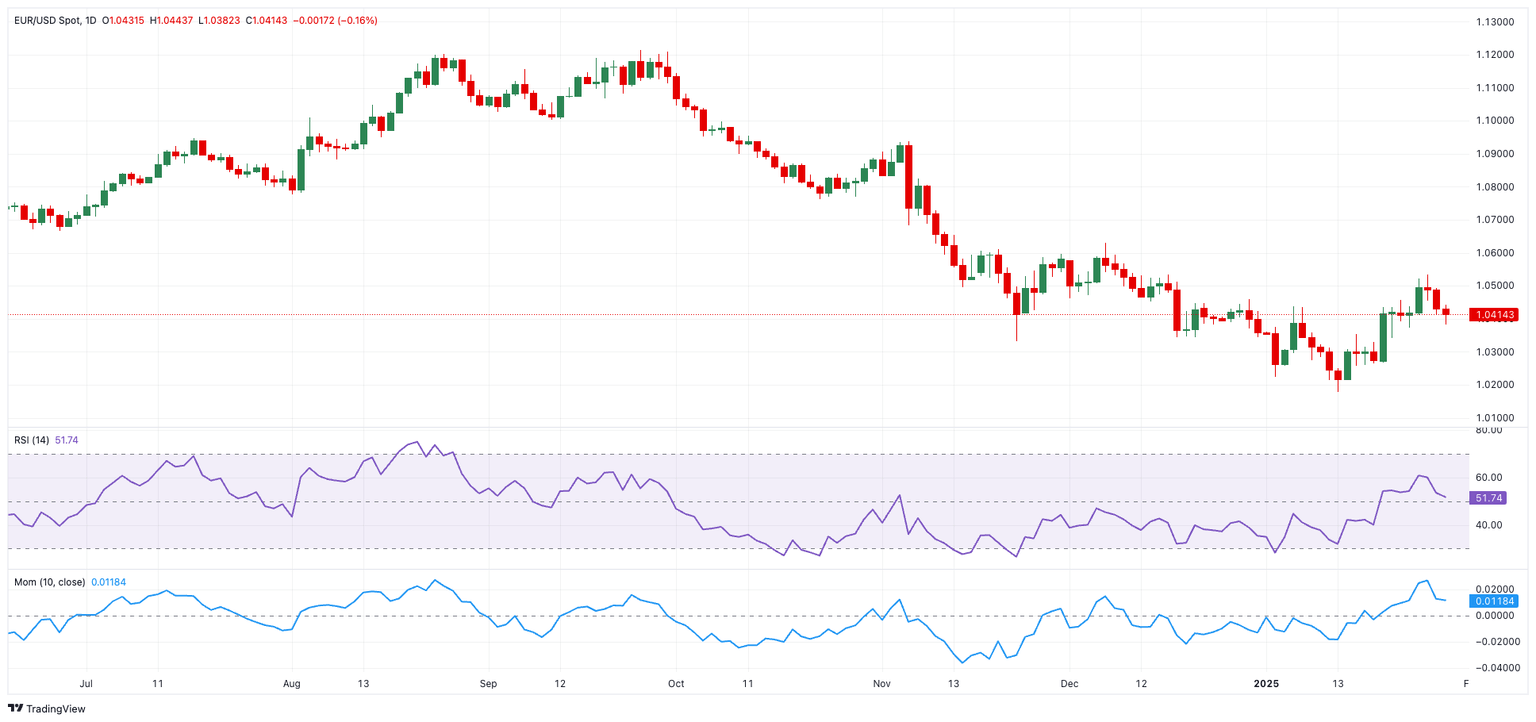Click the Dec date on the time axis
The width and height of the screenshot is (1536, 722).
(x=1070, y=684)
